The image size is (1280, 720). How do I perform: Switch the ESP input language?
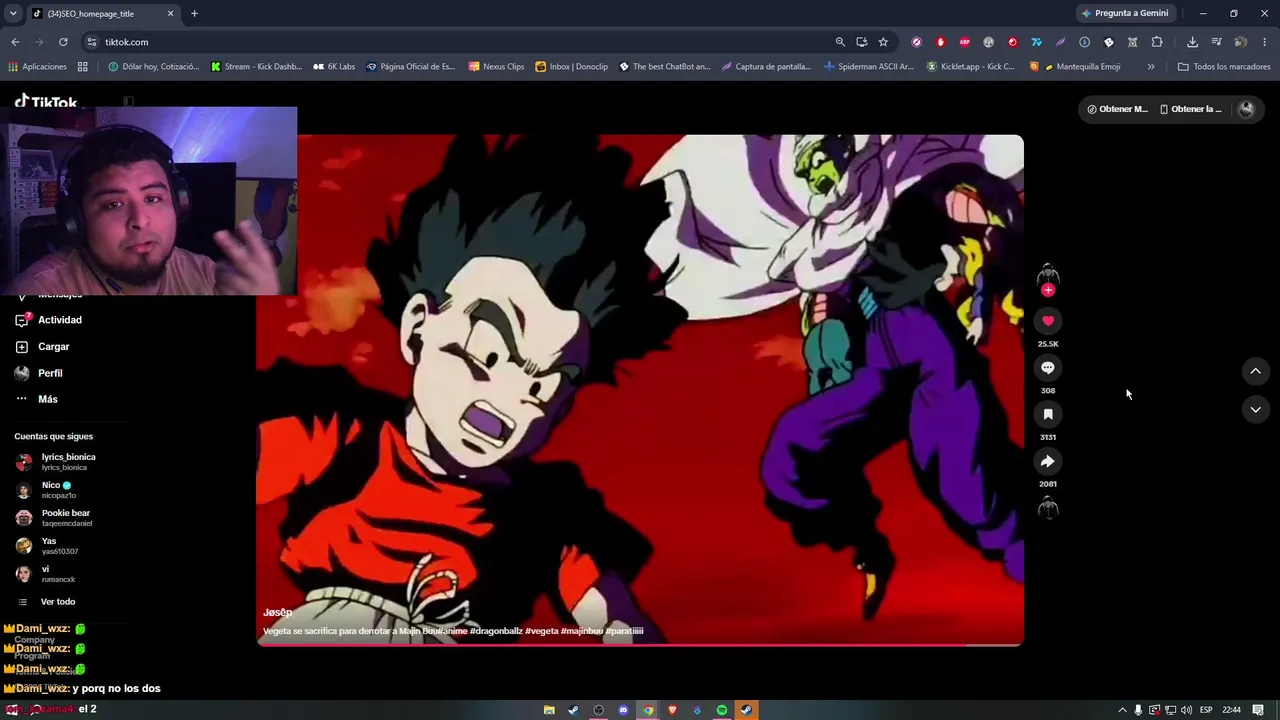click(x=1206, y=710)
